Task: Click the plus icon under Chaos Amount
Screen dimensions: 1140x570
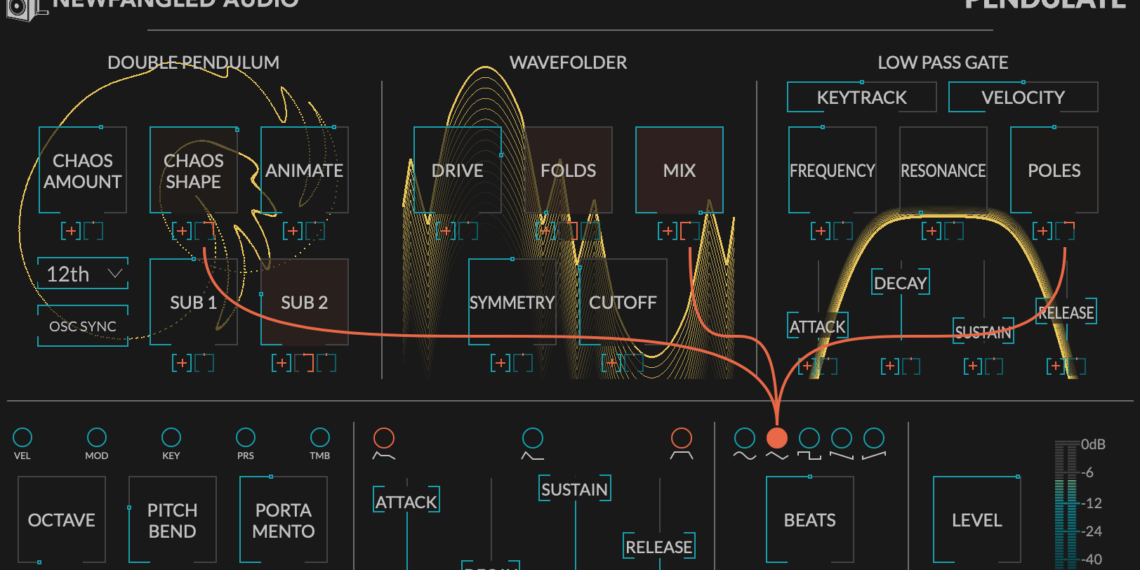Action: pyautogui.click(x=71, y=231)
